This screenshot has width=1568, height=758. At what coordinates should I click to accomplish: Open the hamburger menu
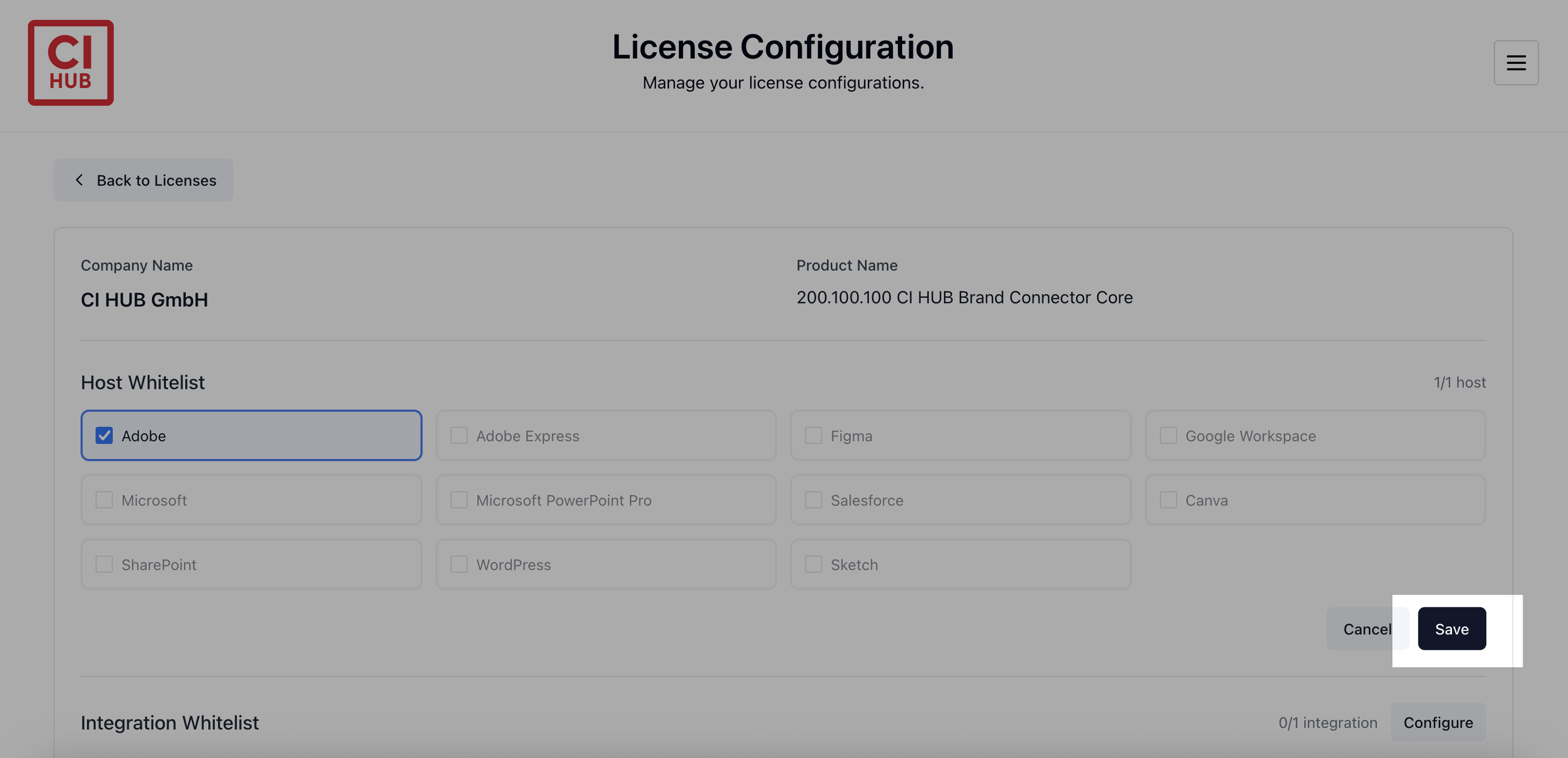[x=1515, y=63]
